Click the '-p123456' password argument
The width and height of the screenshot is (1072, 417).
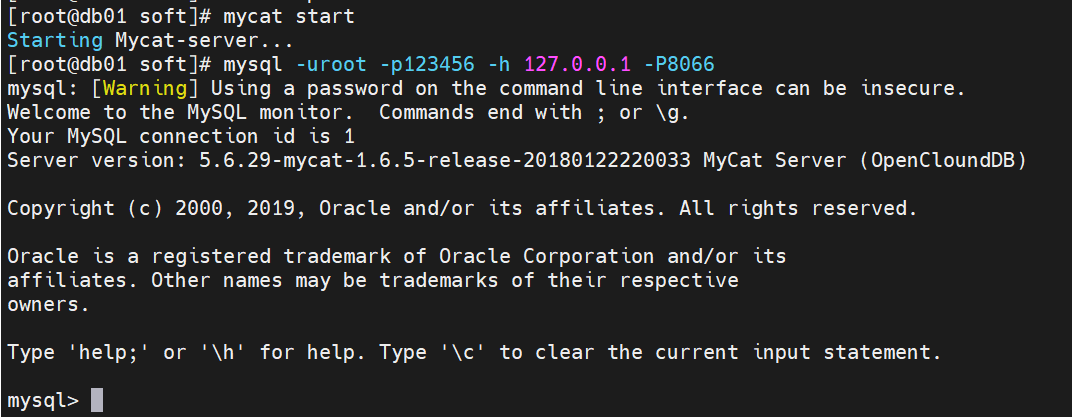[427, 65]
